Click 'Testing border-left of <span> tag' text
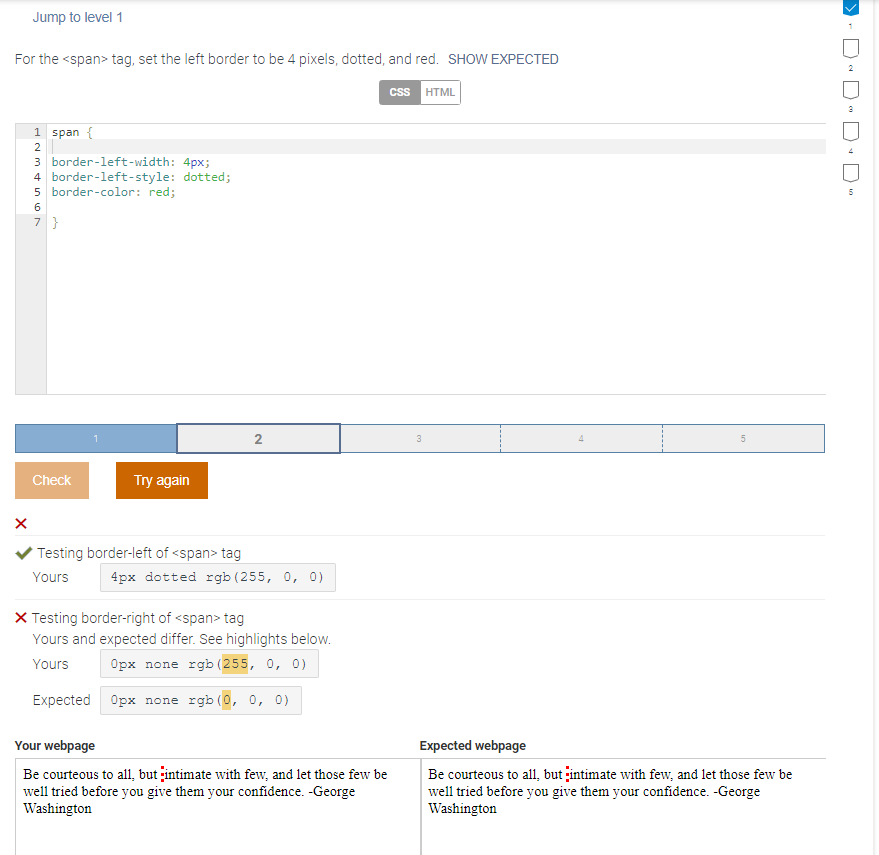 (x=139, y=553)
